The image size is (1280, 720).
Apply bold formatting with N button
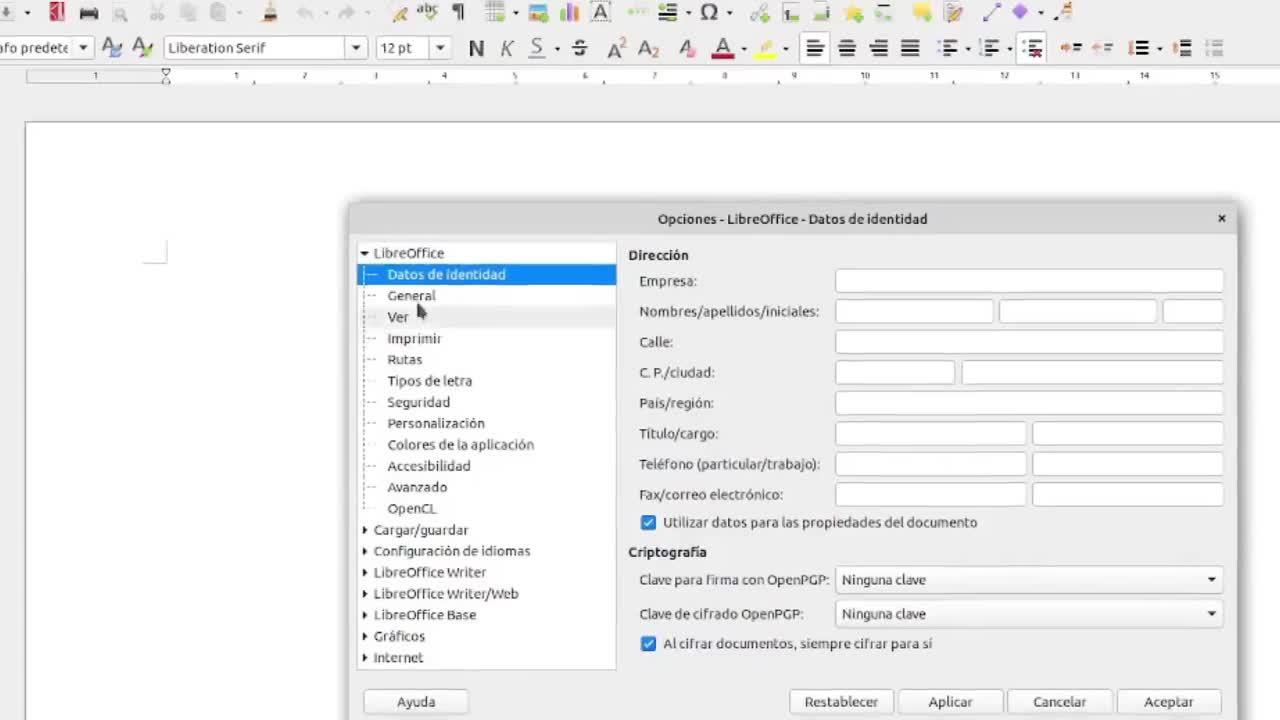click(476, 48)
